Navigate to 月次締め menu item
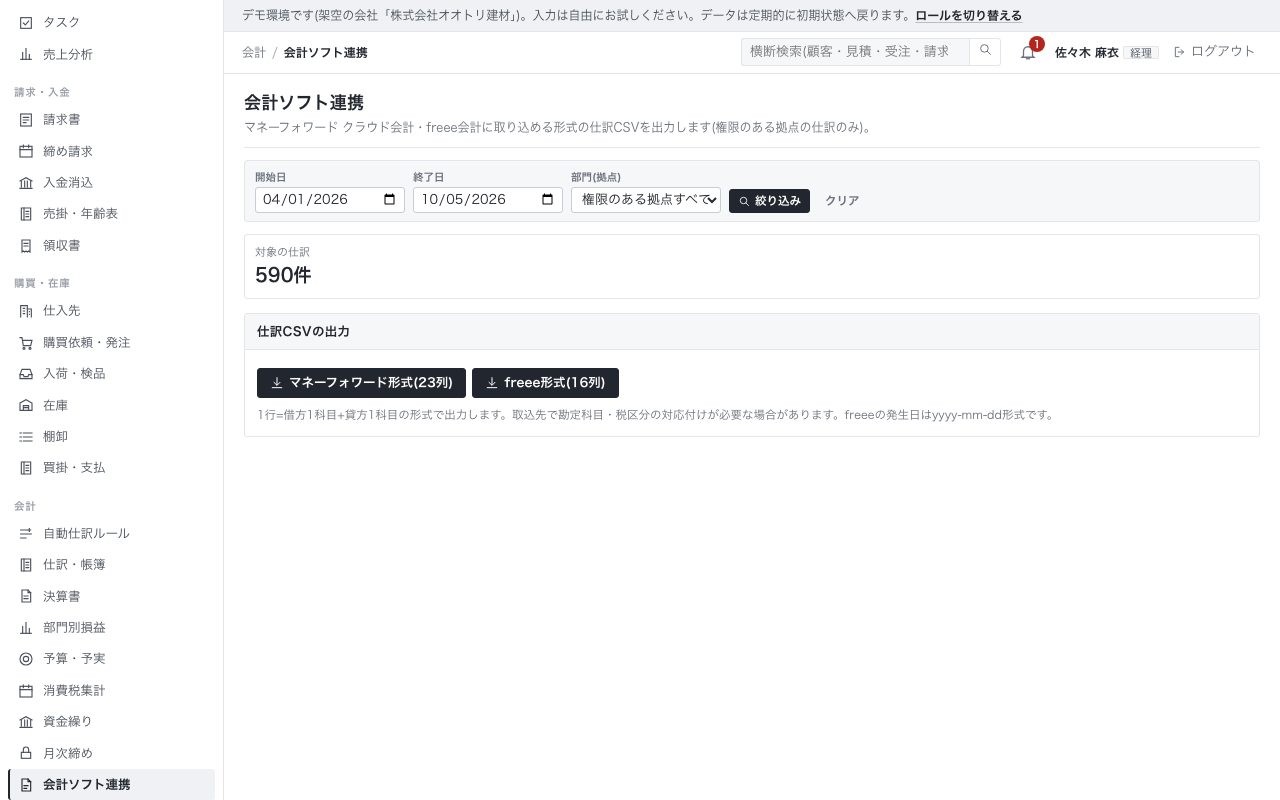 (x=111, y=753)
